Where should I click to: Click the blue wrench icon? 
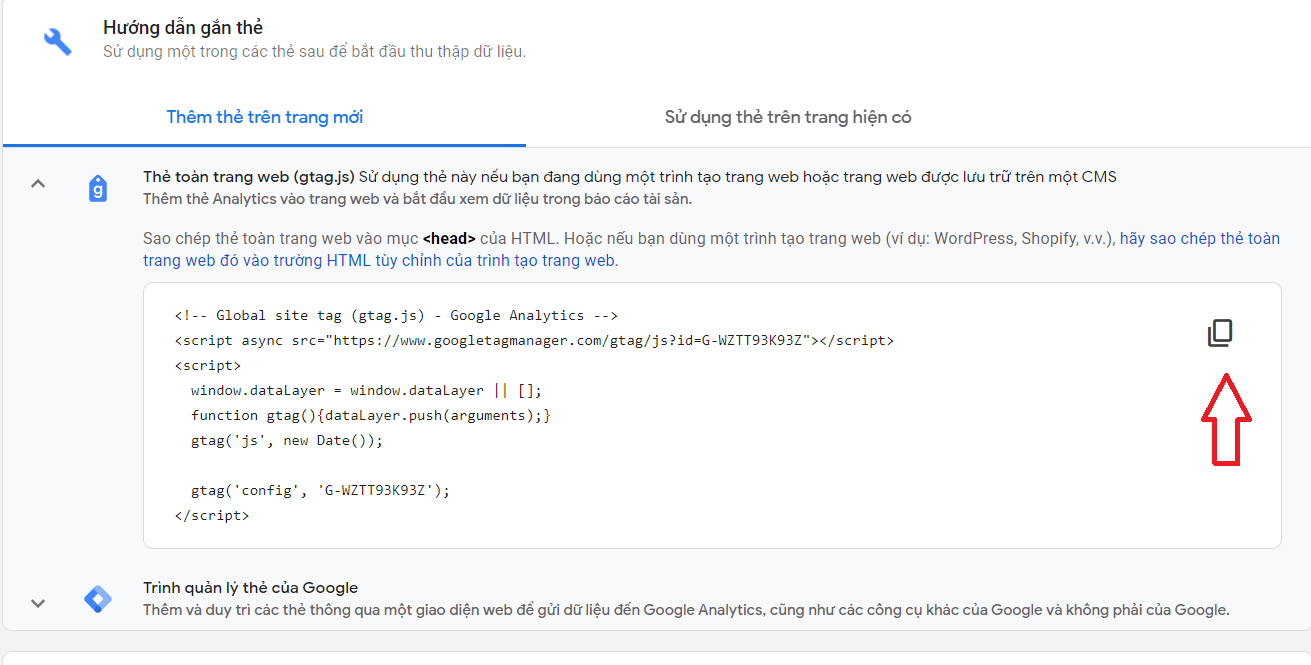(x=58, y=41)
